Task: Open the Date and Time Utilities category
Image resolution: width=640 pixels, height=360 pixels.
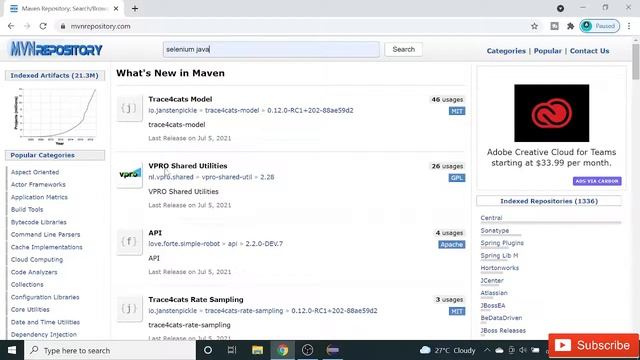Action: [x=45, y=322]
